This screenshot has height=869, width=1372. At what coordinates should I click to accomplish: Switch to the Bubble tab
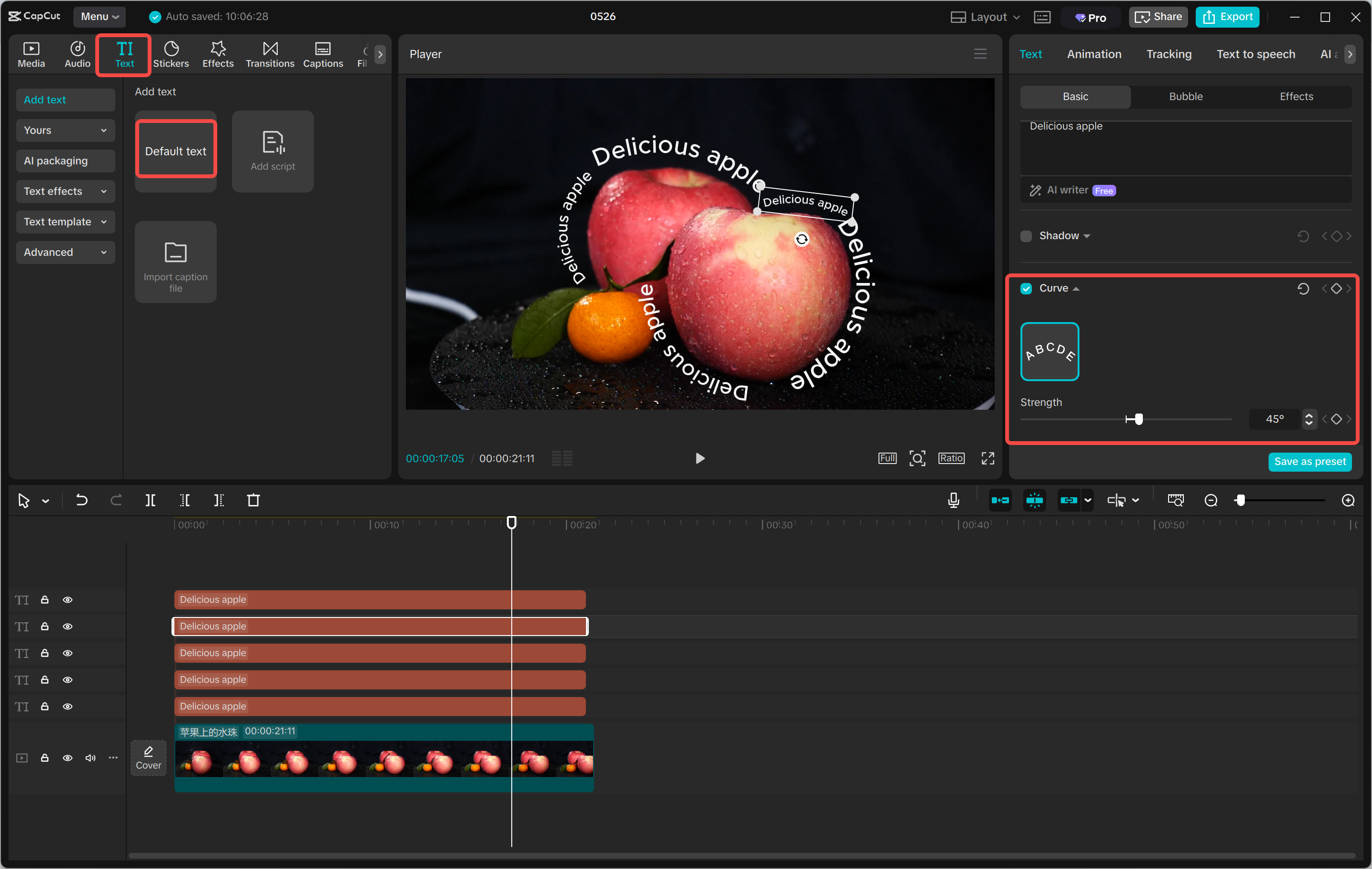(1185, 96)
